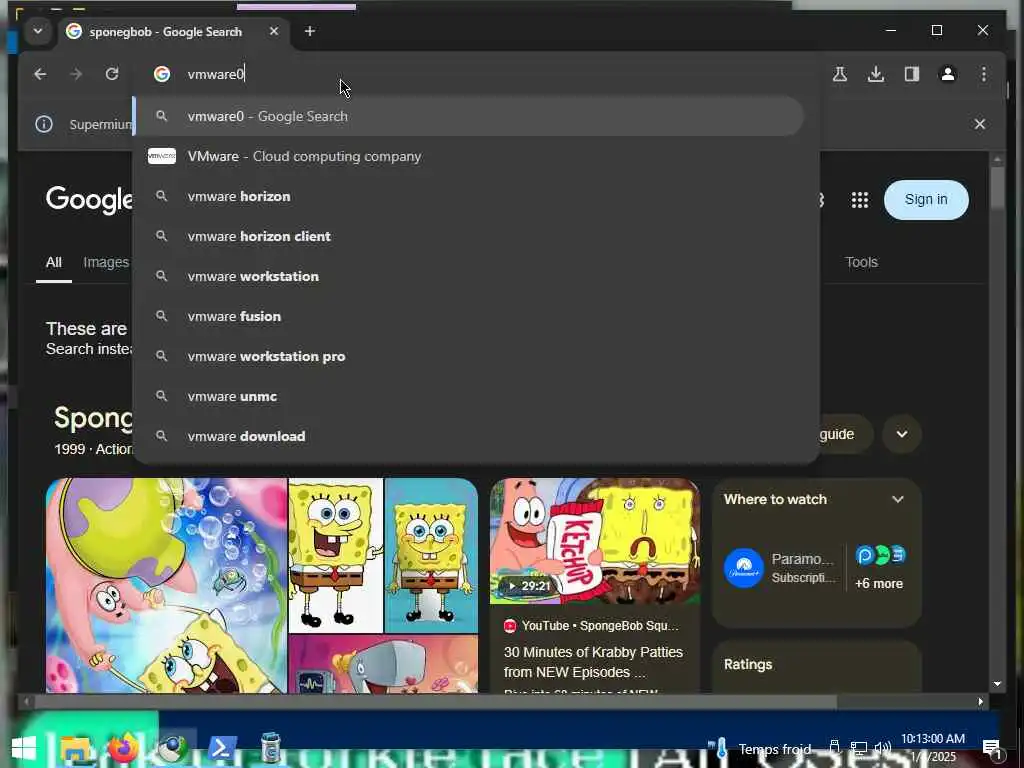Select the 'vmware workstation' suggestion

[x=469, y=276]
